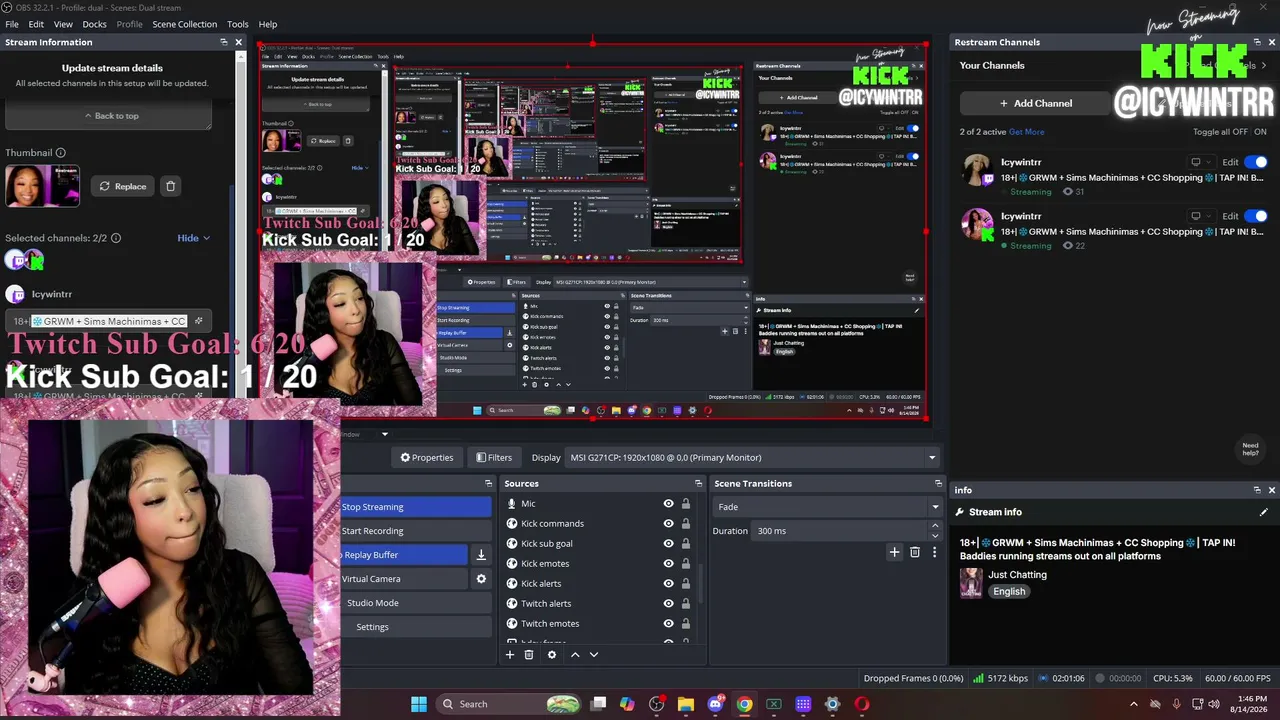Open the Scene Collection menu

(184, 24)
